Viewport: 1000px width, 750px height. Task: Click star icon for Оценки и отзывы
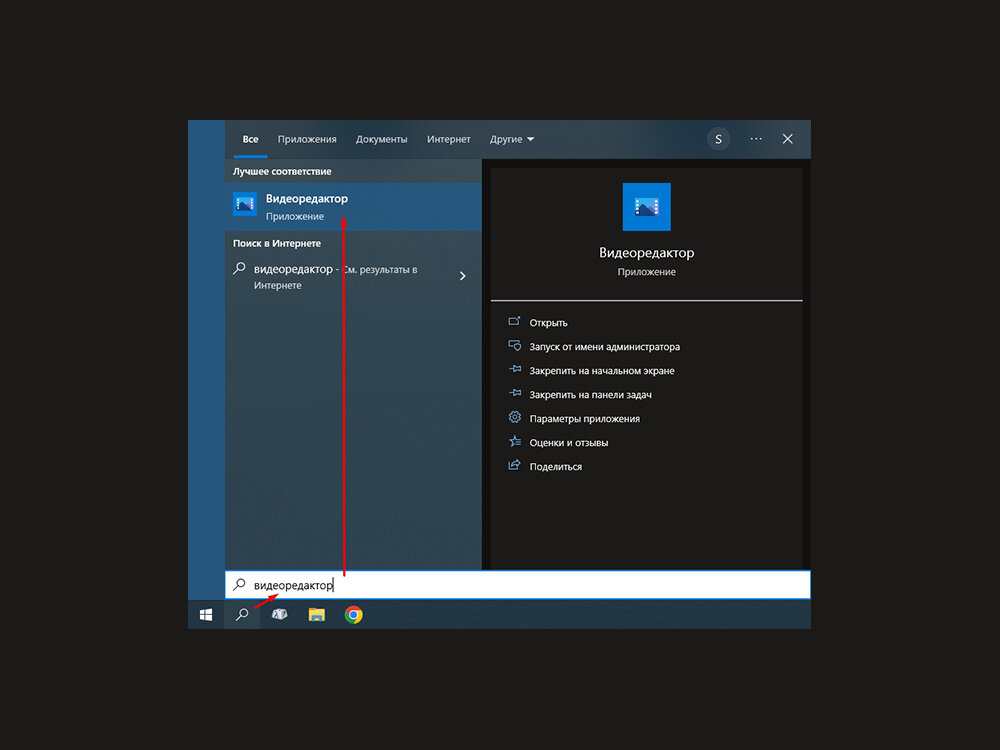[515, 441]
